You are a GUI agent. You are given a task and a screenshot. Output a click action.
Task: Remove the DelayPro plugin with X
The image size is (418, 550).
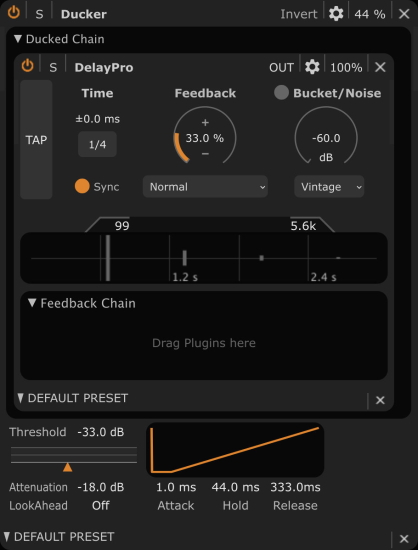coord(380,67)
